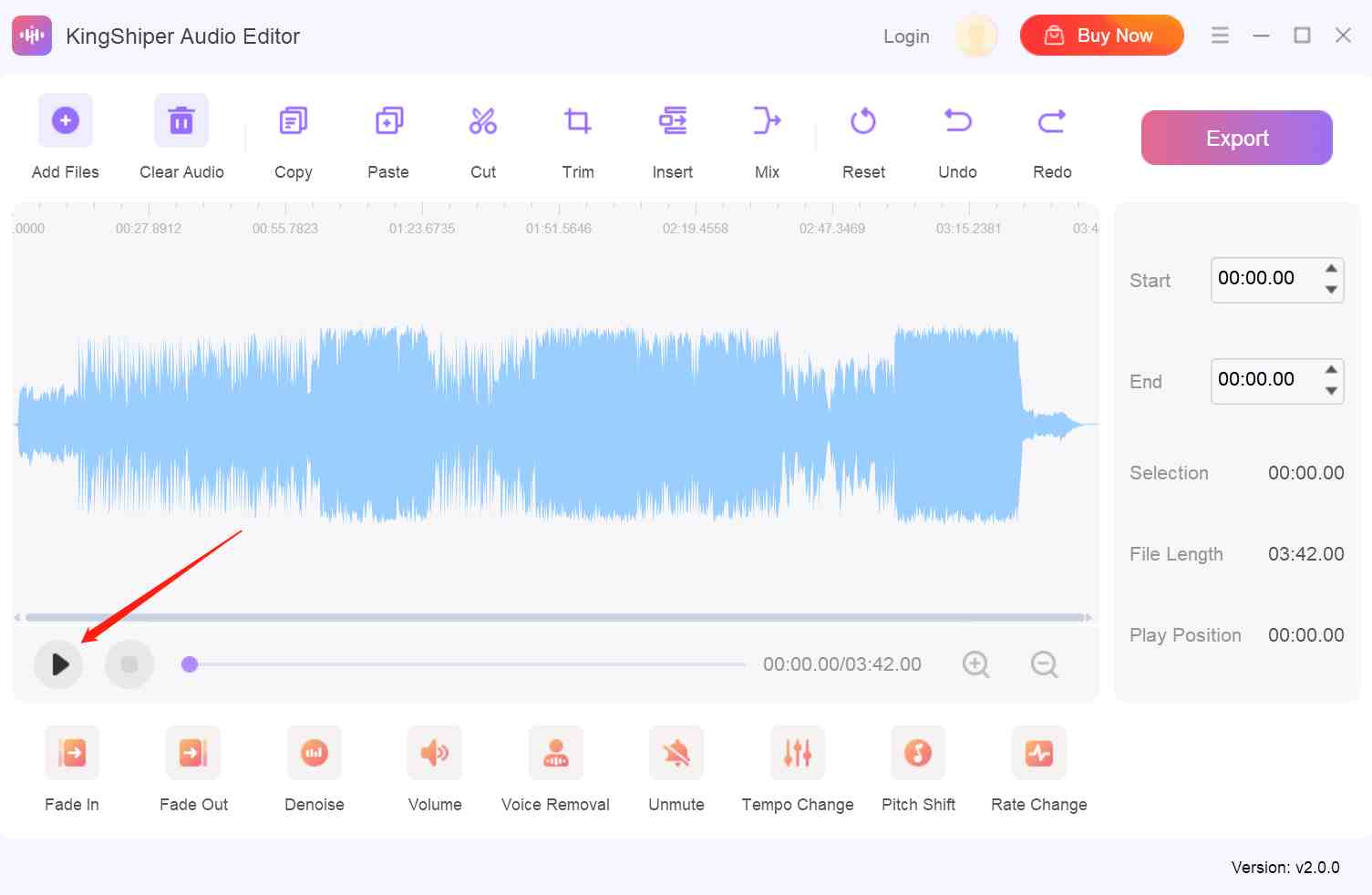1372x895 pixels.
Task: Stop audio playback
Action: pyautogui.click(x=129, y=664)
